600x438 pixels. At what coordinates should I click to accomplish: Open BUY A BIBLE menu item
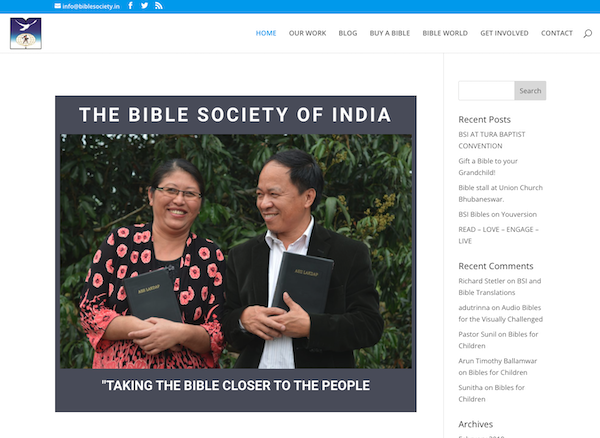390,33
